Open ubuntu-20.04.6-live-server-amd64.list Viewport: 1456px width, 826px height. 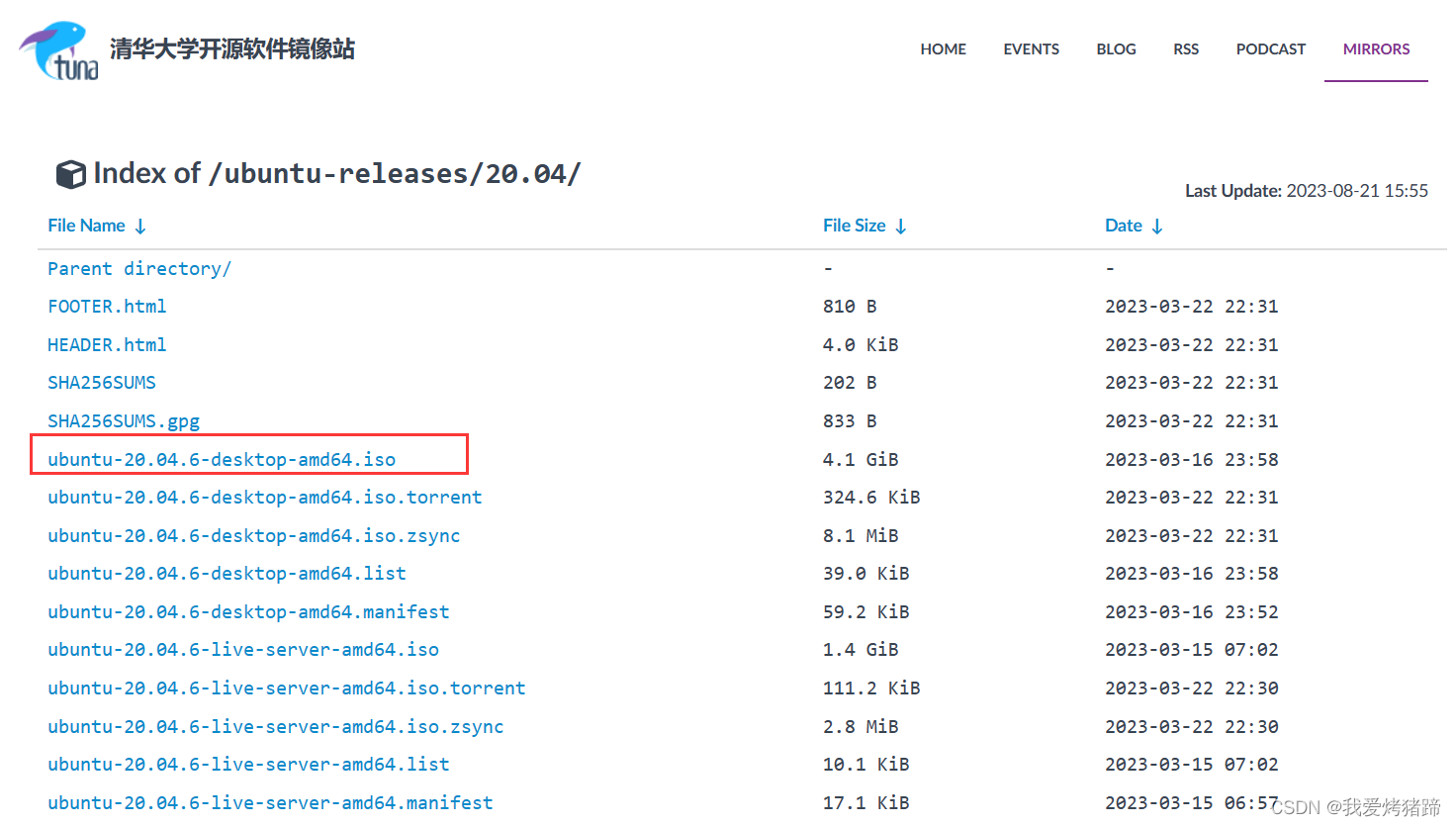[x=248, y=765]
